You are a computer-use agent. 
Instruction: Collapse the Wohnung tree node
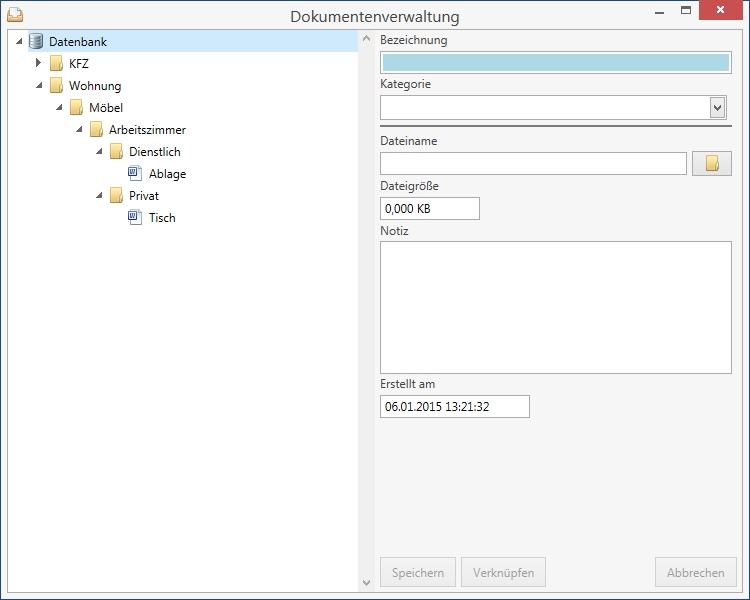pyautogui.click(x=39, y=85)
